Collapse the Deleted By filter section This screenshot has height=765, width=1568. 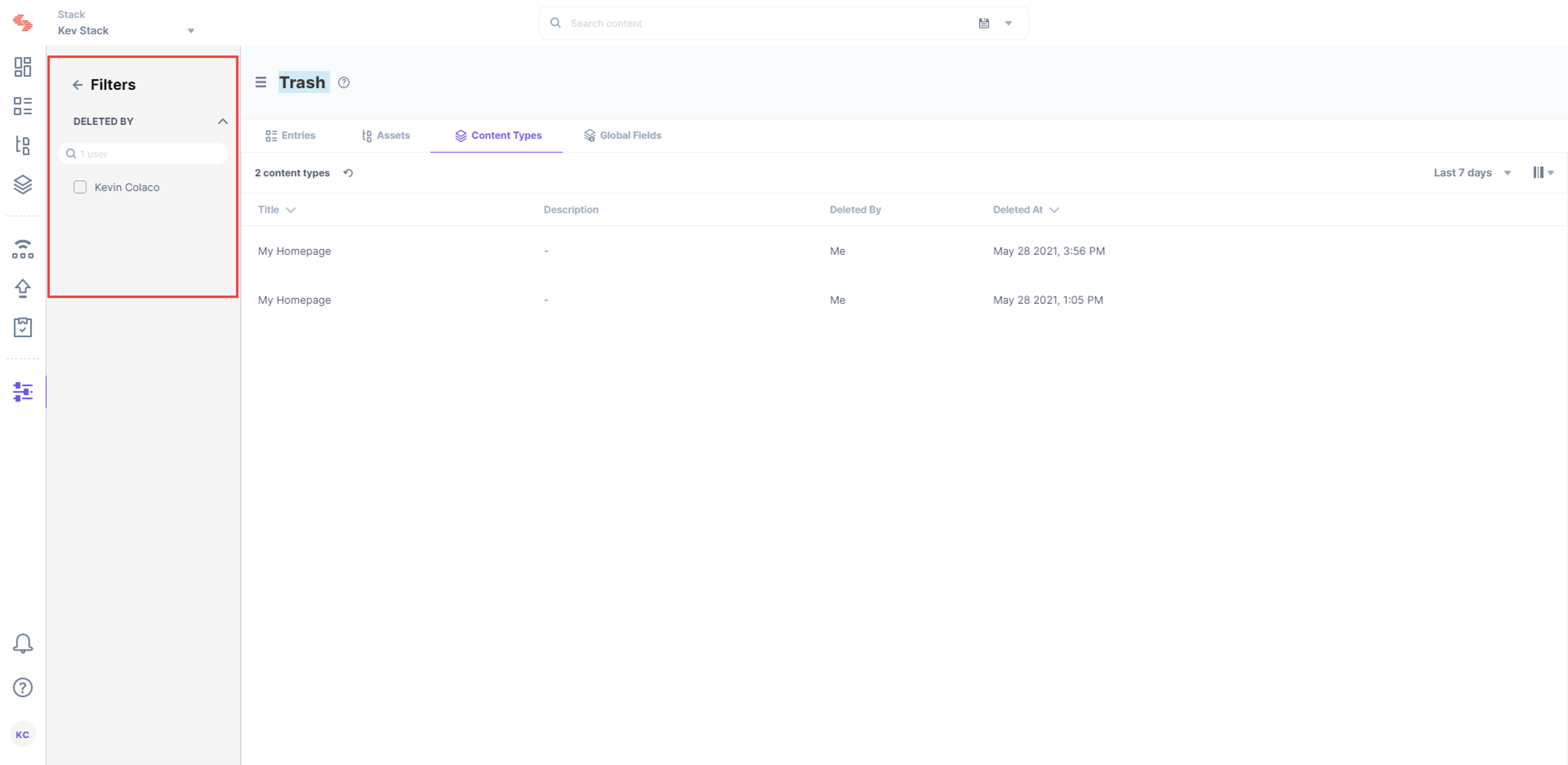coord(223,122)
